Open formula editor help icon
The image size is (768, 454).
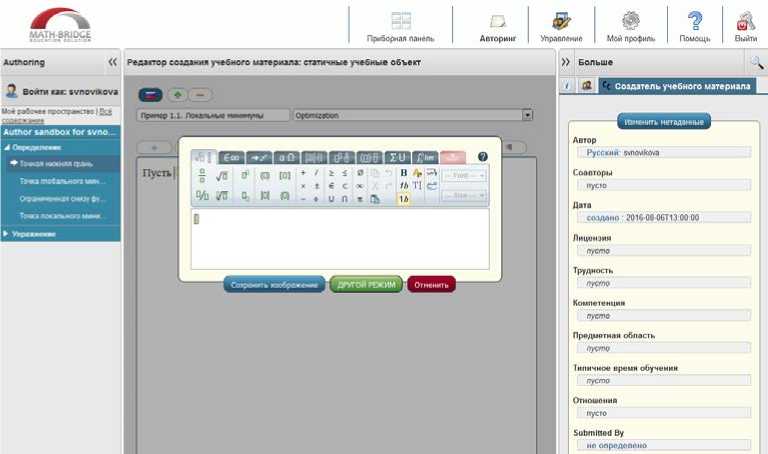(x=482, y=157)
